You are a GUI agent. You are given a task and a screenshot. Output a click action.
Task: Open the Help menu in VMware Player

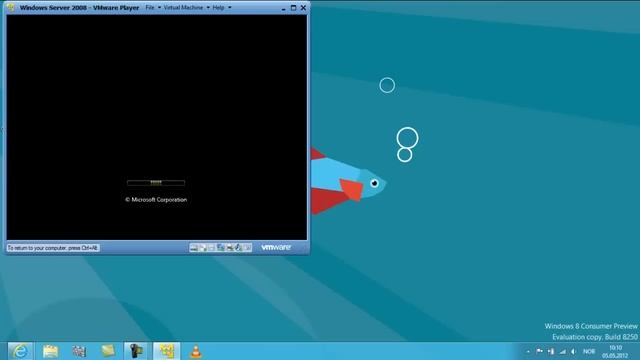pos(218,7)
